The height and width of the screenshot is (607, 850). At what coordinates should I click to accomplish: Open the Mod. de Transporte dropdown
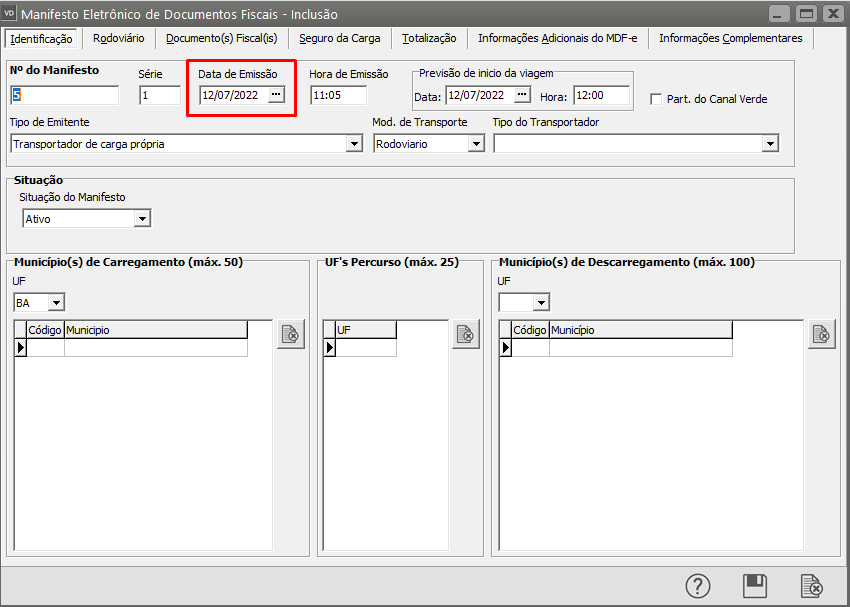click(x=476, y=144)
